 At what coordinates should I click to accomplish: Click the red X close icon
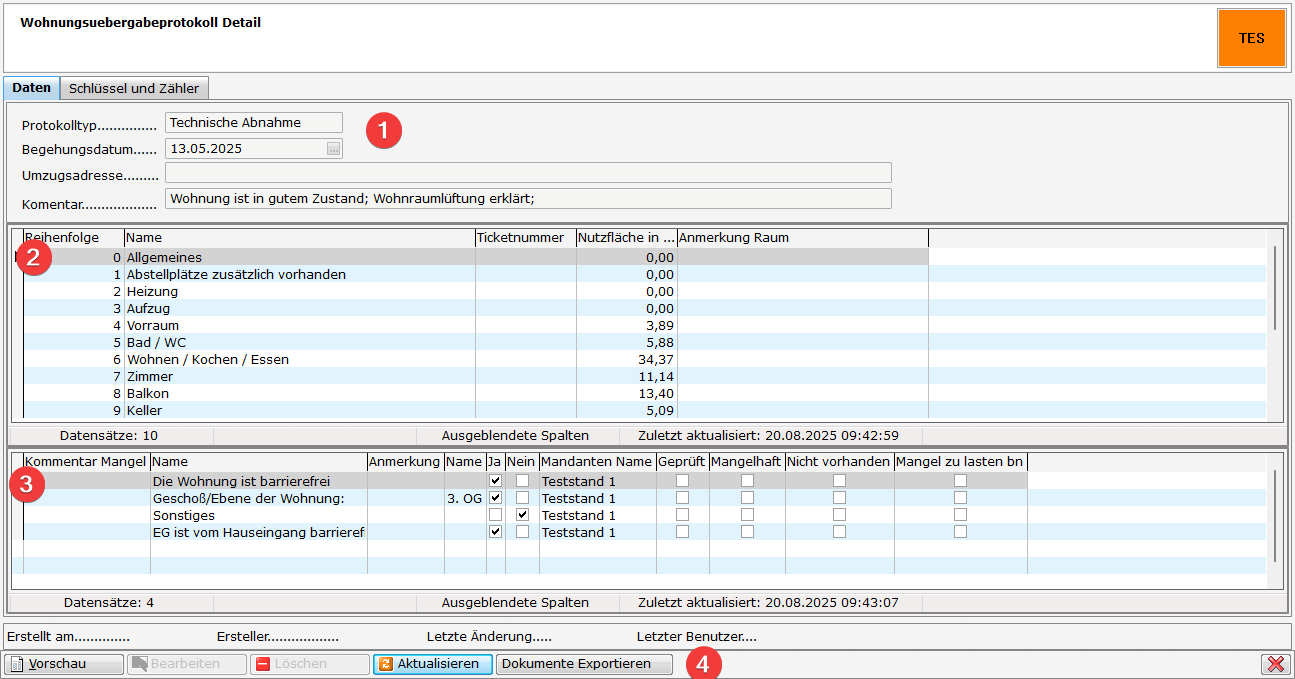1275,665
